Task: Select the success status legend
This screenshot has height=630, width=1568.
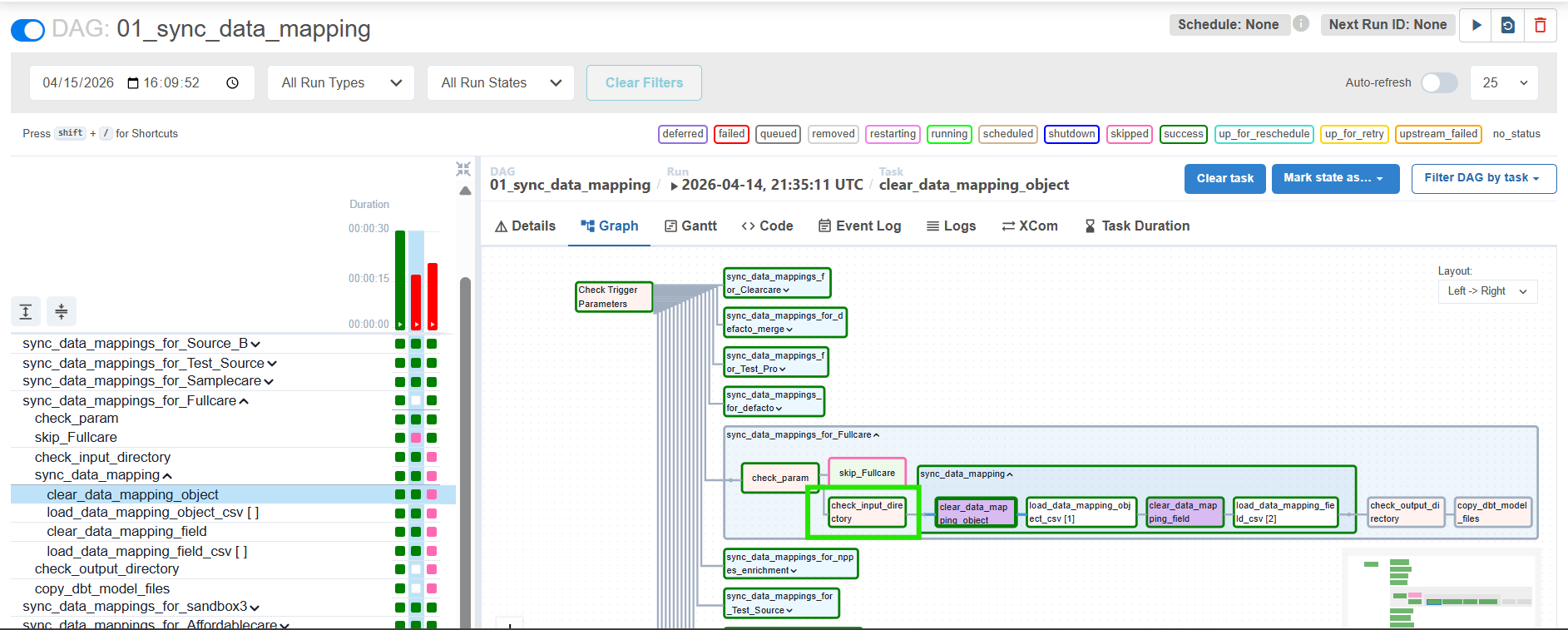Action: click(x=1184, y=134)
